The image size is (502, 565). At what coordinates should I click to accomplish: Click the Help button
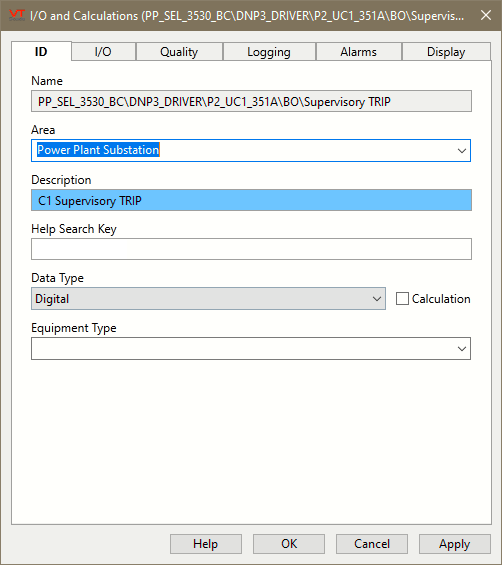pyautogui.click(x=206, y=544)
